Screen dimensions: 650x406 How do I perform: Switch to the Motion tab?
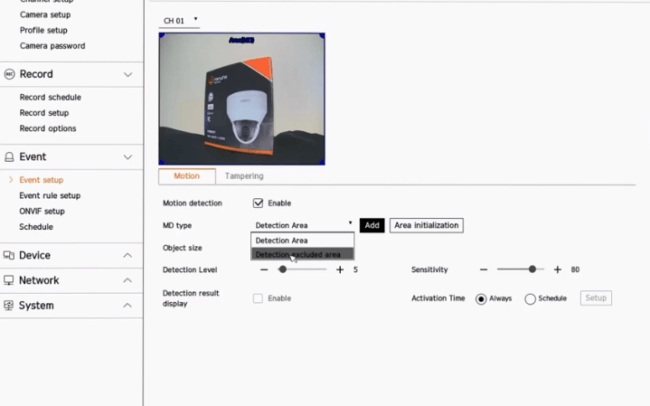[187, 176]
